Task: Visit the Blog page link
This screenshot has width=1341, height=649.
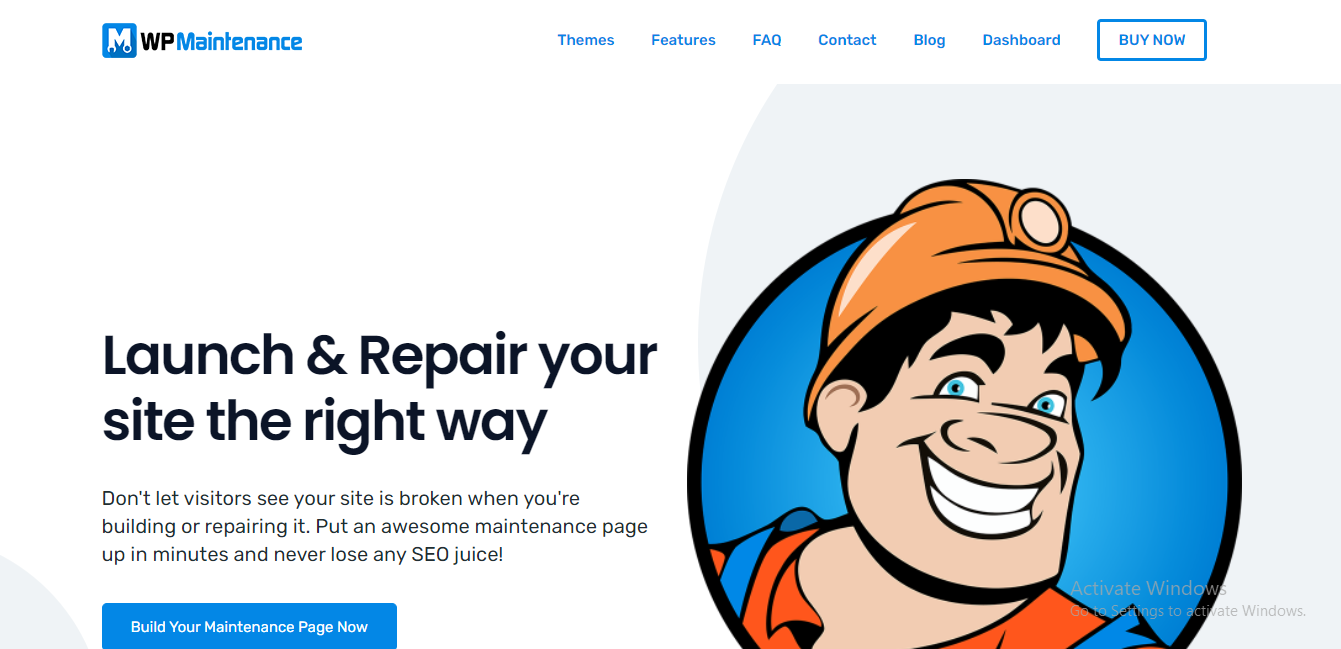Action: (929, 40)
